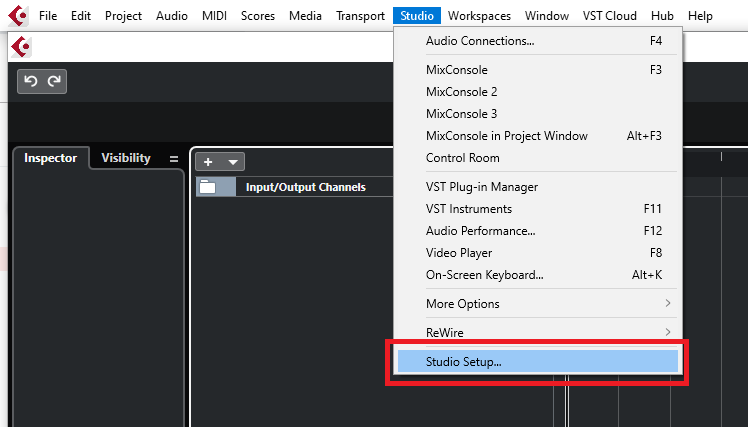
Task: Open the VST Cloud menu
Action: pos(610,16)
